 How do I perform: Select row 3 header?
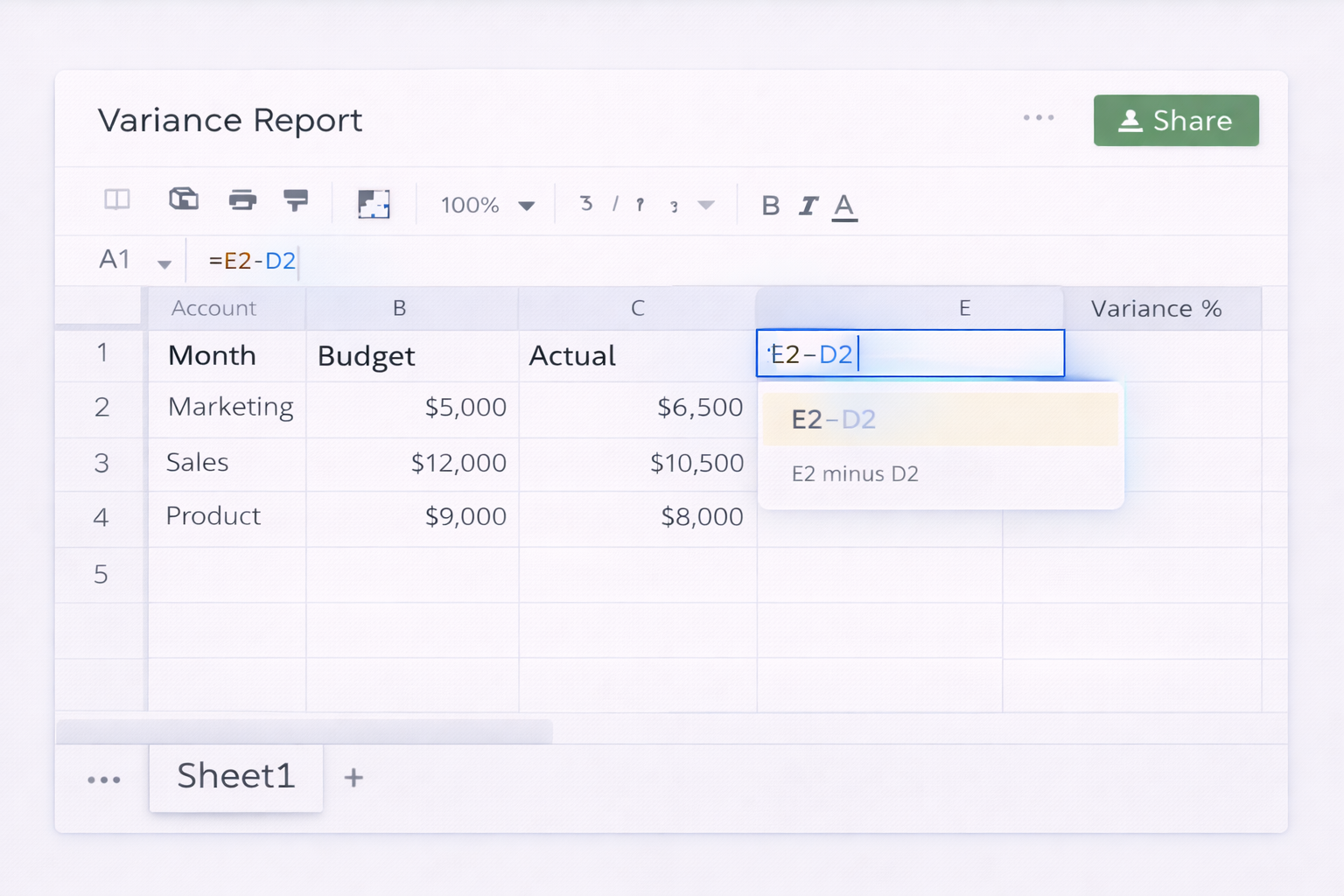(101, 463)
